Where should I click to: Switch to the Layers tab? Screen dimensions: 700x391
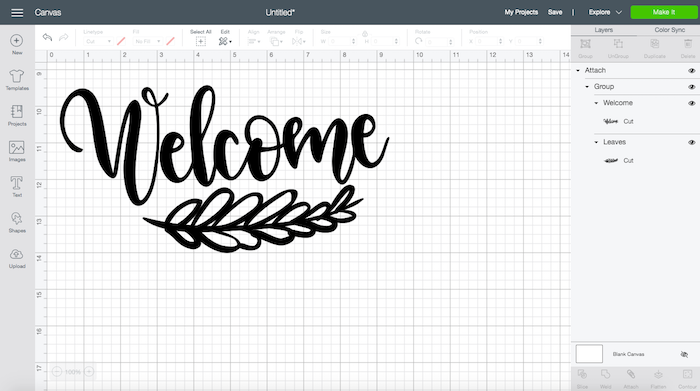point(604,30)
